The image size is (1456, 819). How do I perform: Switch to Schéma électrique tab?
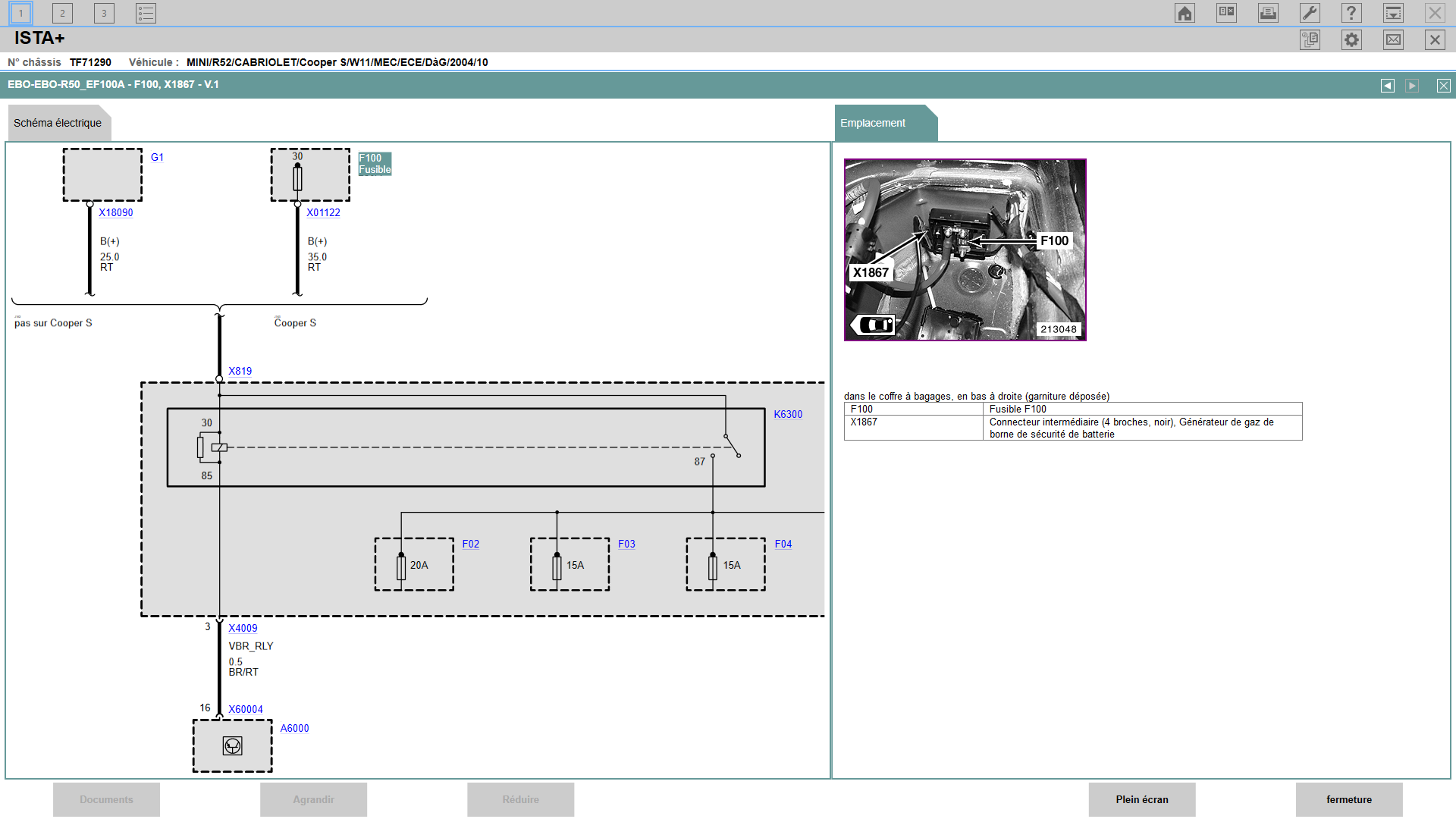[x=58, y=123]
